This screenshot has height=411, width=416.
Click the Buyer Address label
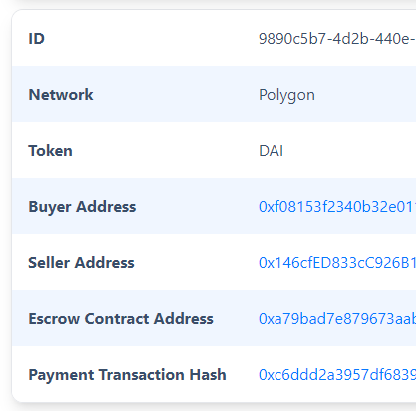(x=82, y=207)
